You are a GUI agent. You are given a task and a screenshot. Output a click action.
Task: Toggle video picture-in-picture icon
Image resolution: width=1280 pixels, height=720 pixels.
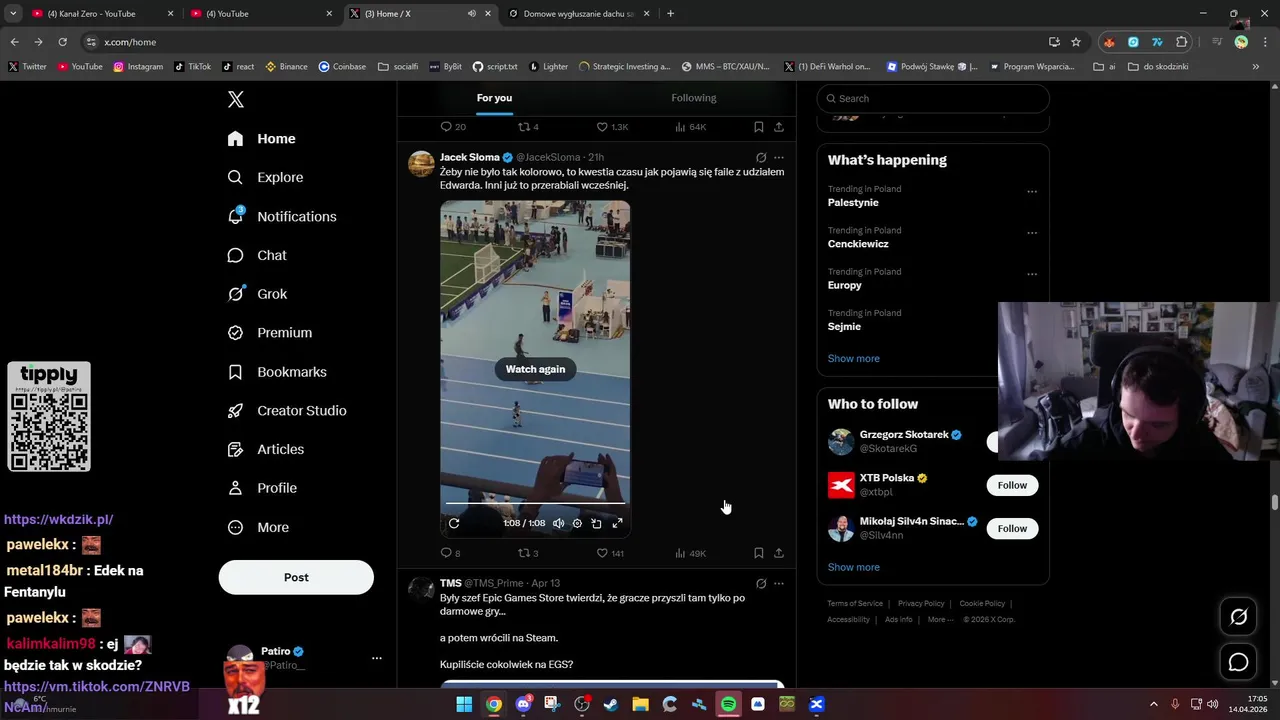pos(597,523)
